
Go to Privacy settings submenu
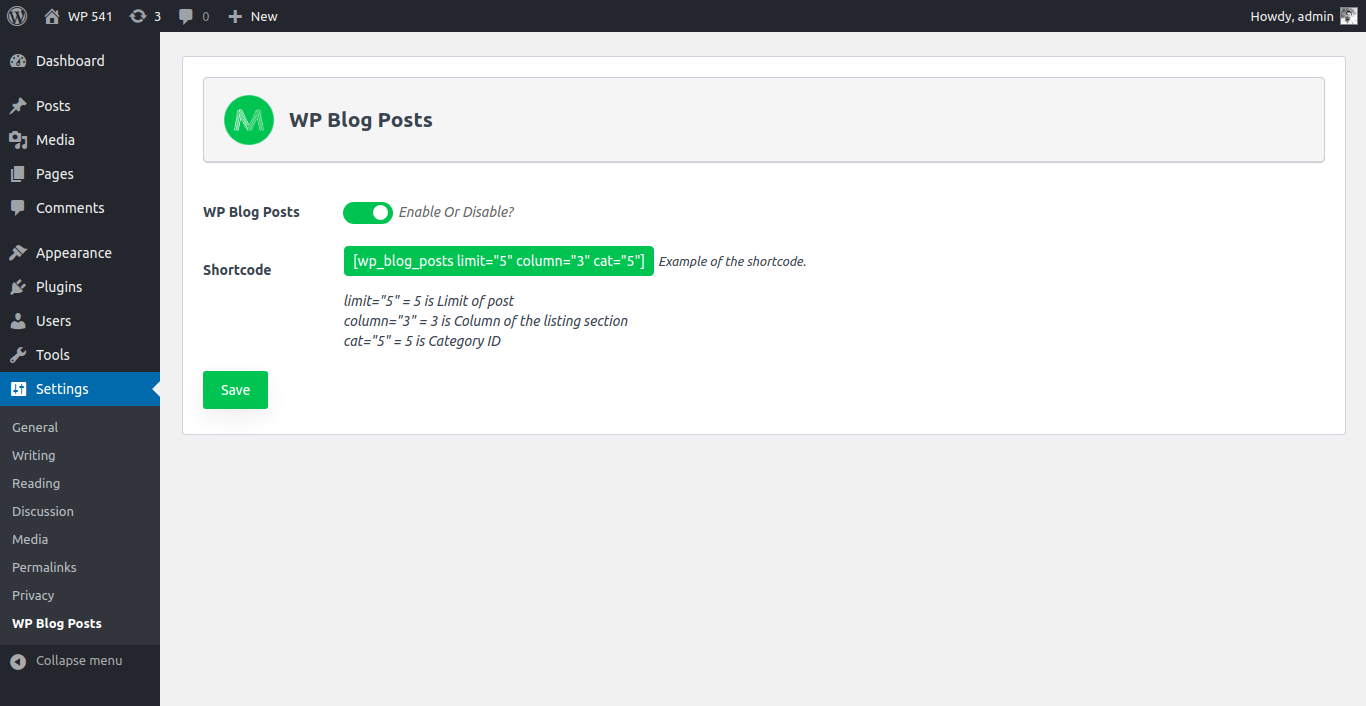[x=33, y=595]
